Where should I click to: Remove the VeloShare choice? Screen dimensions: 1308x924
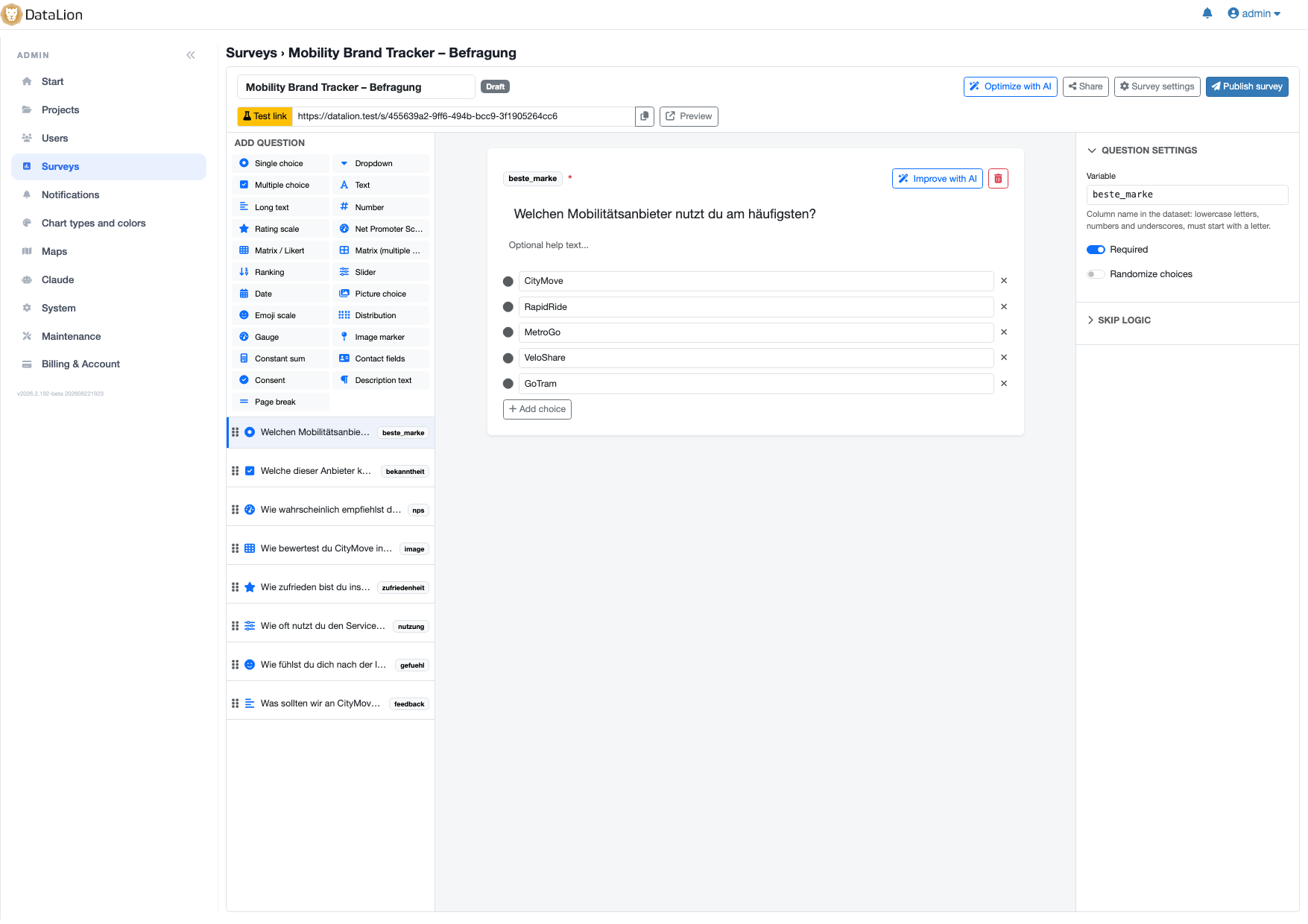click(1004, 358)
